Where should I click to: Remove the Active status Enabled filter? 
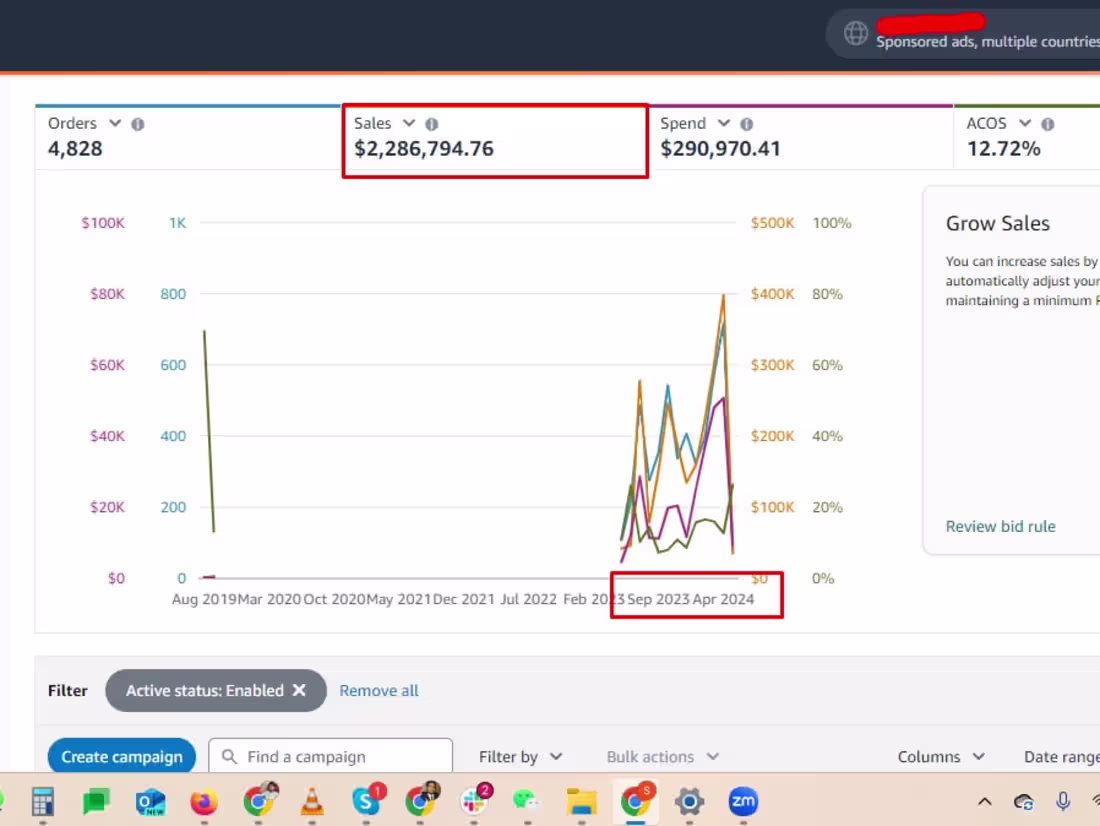tap(300, 691)
